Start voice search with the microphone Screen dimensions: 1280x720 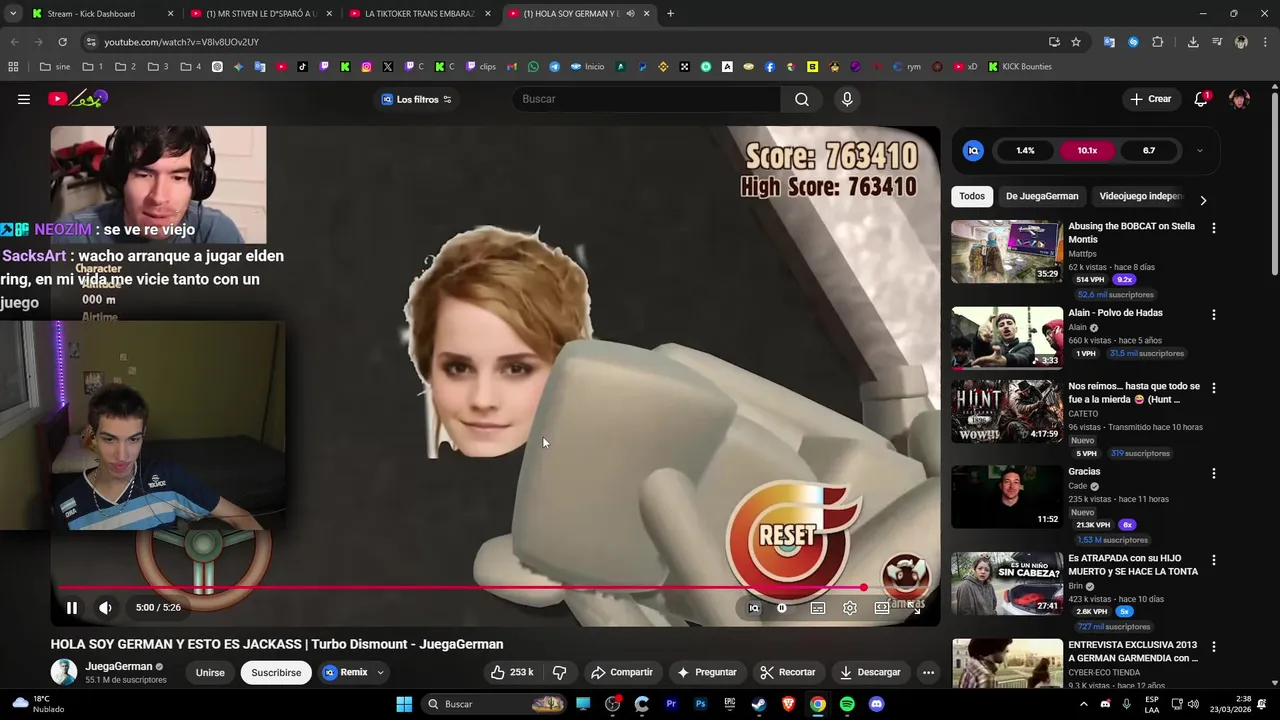847,99
